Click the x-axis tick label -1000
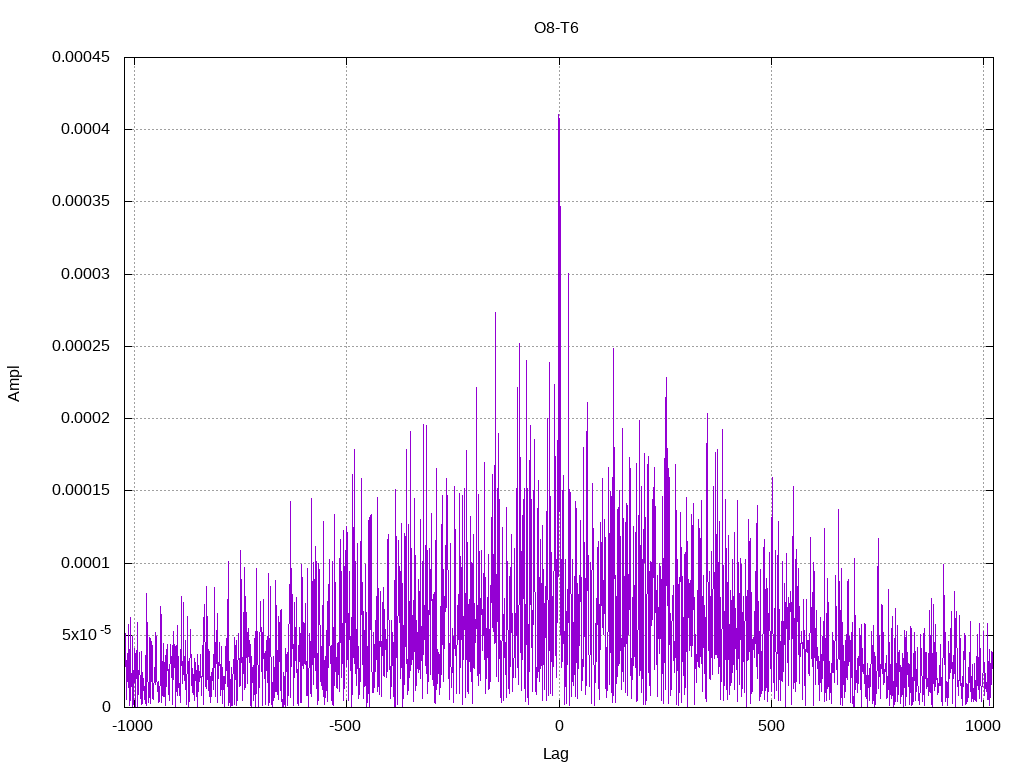The height and width of the screenshot is (768, 1024). coord(133,726)
